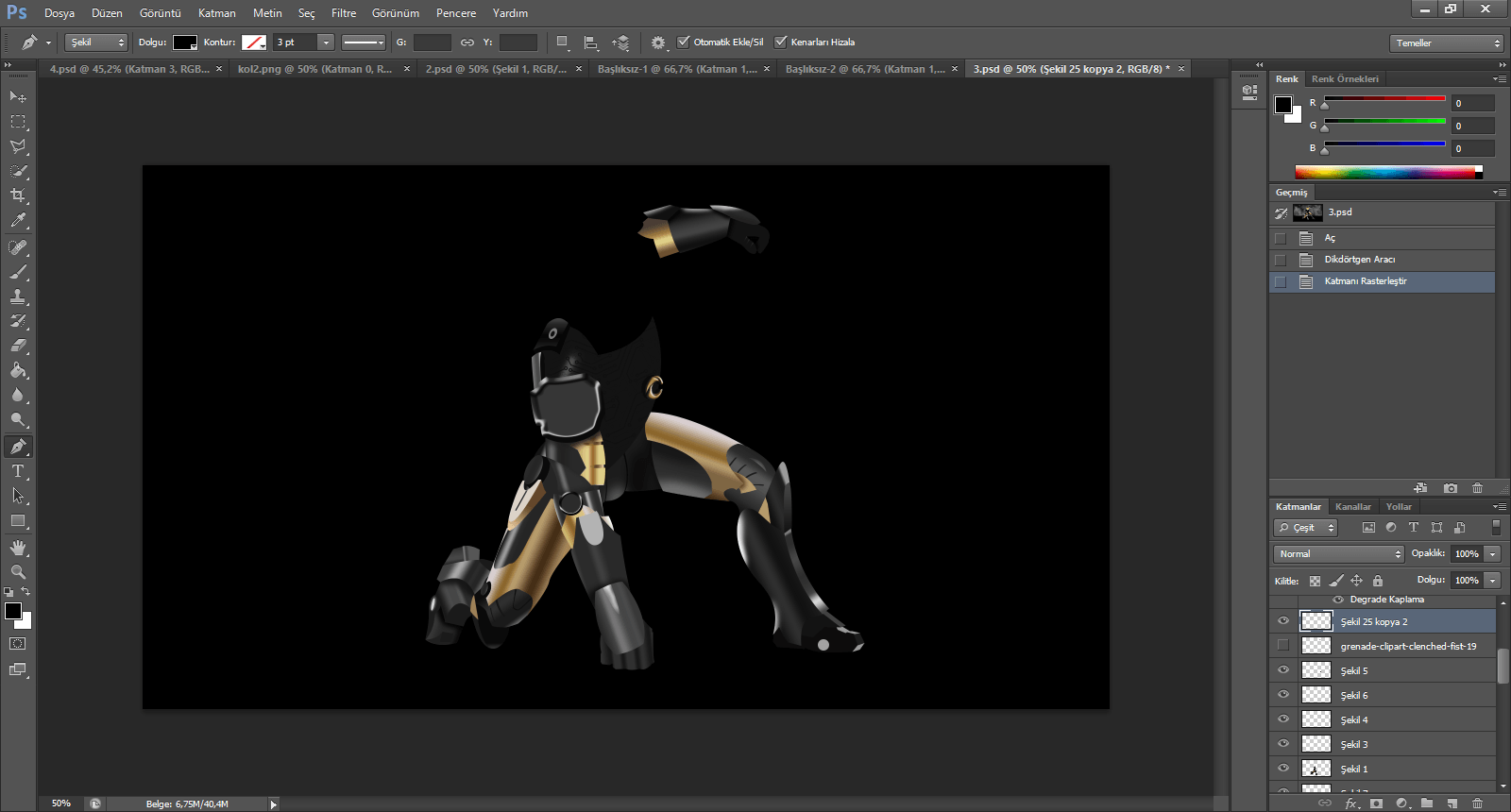Select the Polygonal Lasso tool
This screenshot has width=1511, height=812.
[18, 146]
